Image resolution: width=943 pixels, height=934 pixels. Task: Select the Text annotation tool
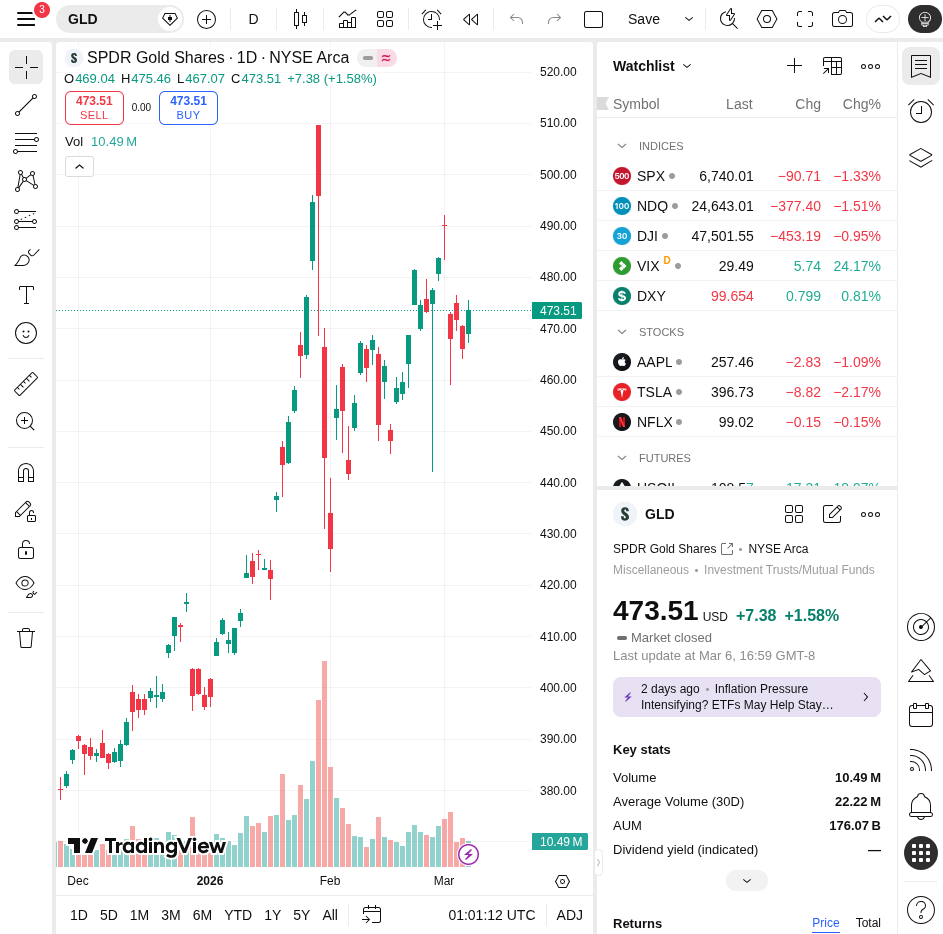pyautogui.click(x=25, y=295)
